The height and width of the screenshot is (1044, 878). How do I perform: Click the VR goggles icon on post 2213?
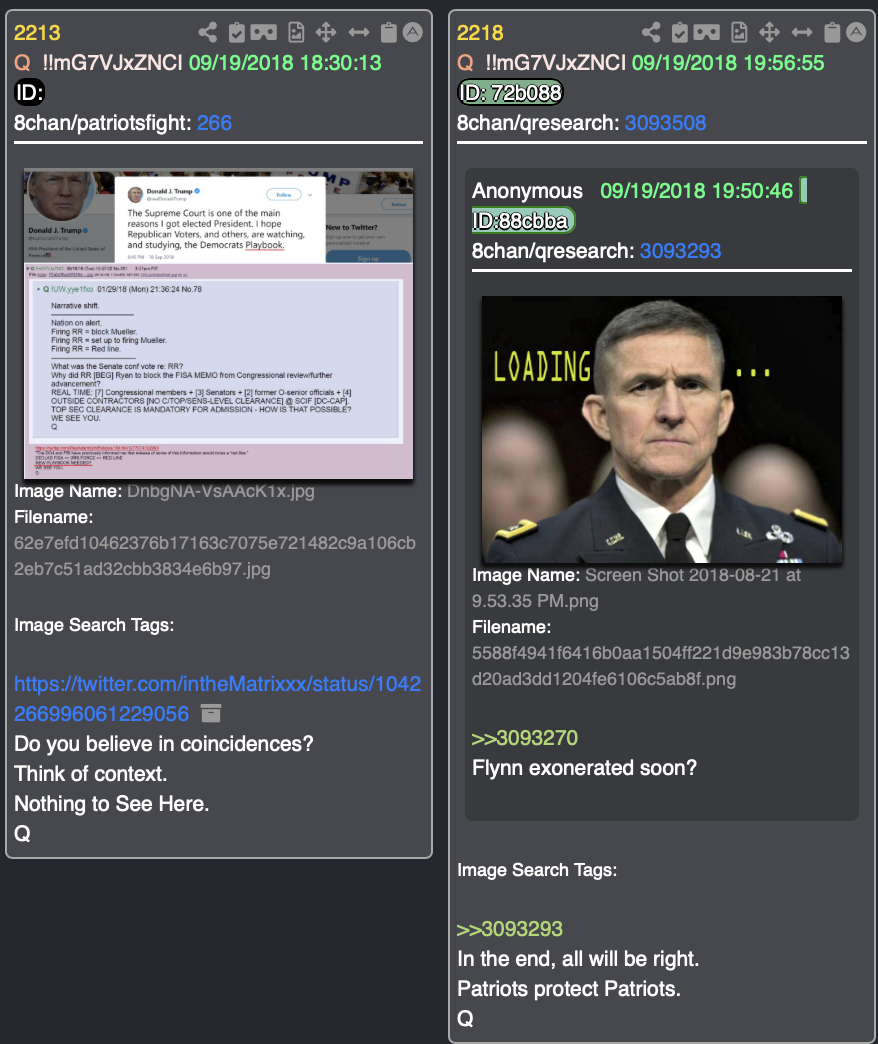(x=264, y=32)
